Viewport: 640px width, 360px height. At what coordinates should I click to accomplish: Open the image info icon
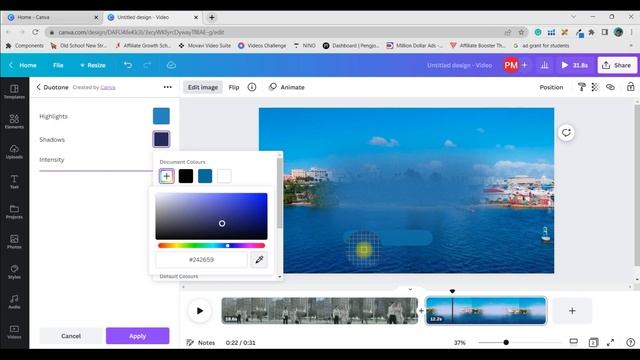point(252,87)
